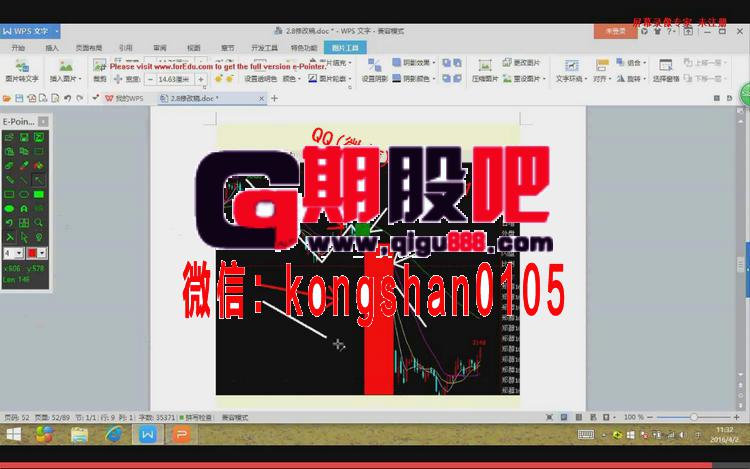Switch to the 我的WPS document tab
Screen dimensions: 750x469
coord(124,98)
